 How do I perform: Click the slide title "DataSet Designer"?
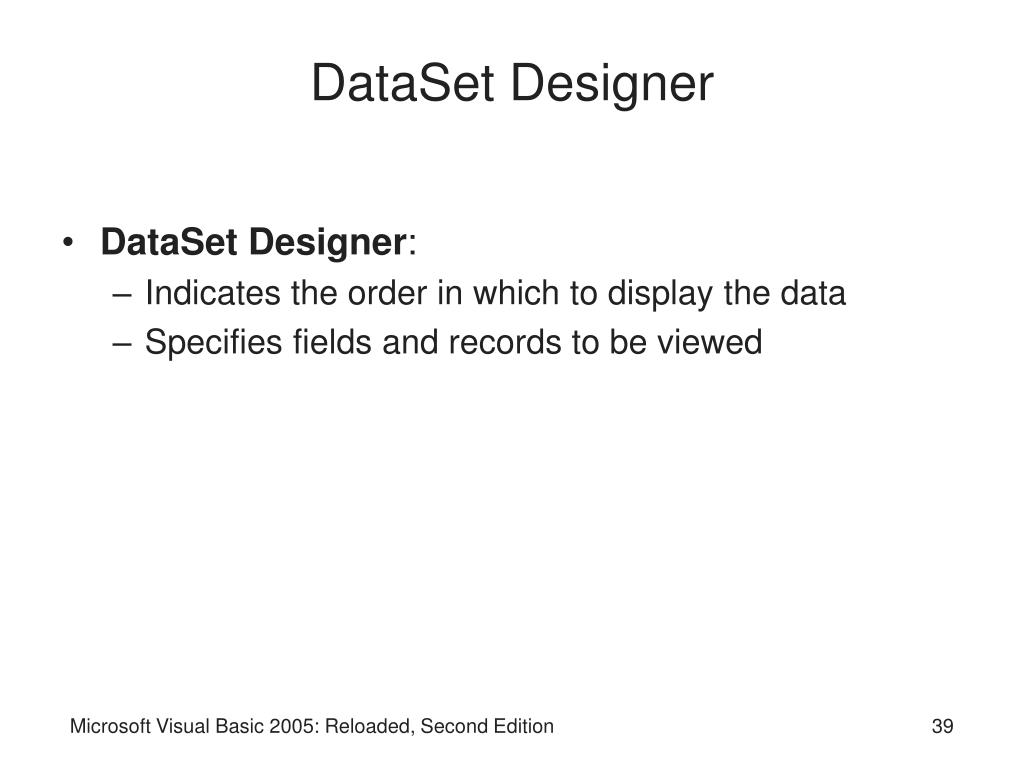(x=512, y=84)
